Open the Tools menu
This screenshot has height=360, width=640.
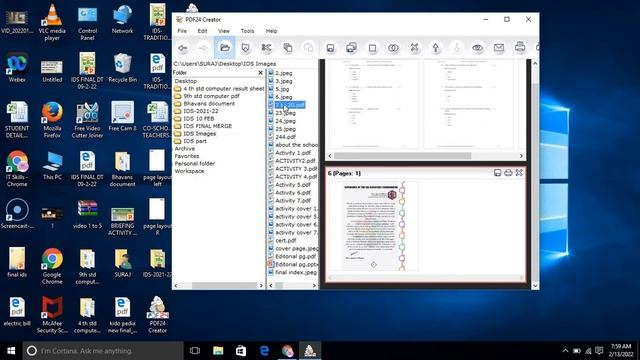247,31
